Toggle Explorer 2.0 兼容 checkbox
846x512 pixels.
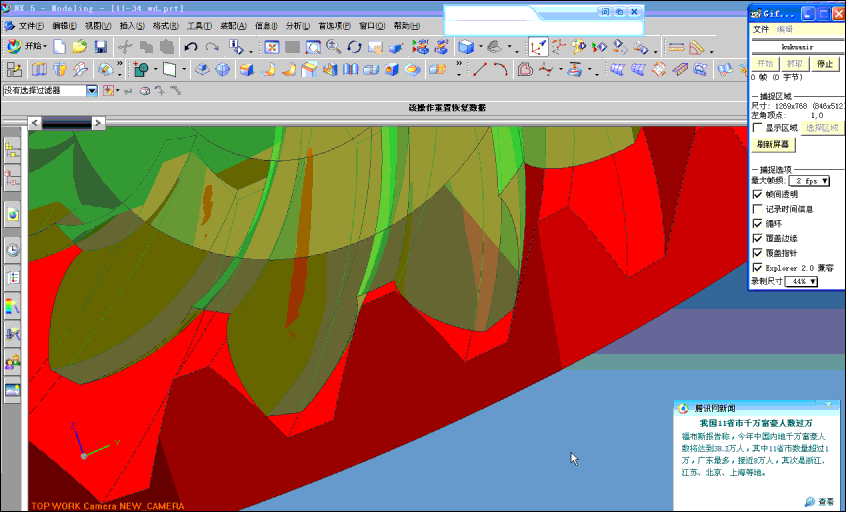758,268
